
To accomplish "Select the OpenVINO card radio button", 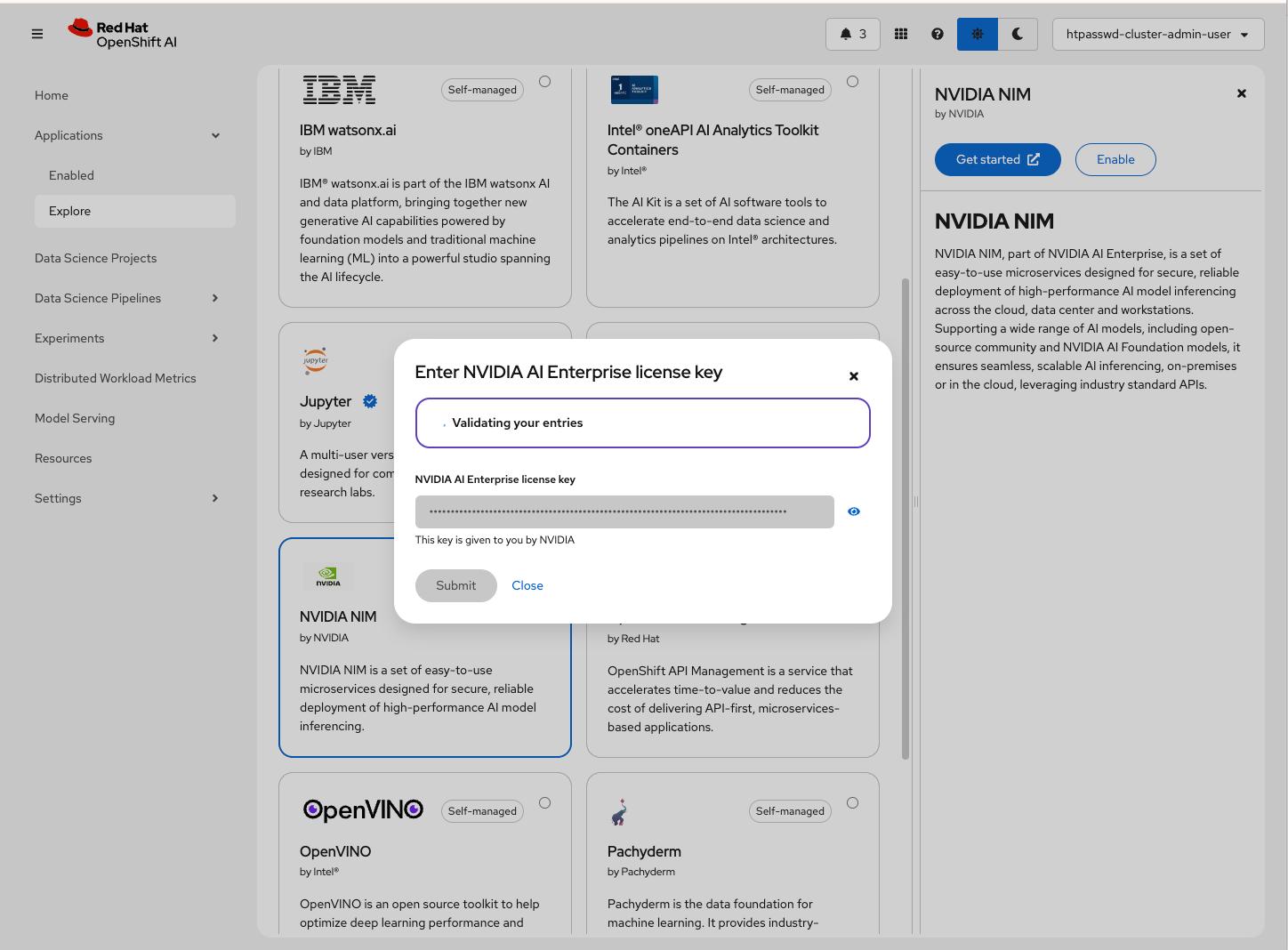I will (x=544, y=803).
